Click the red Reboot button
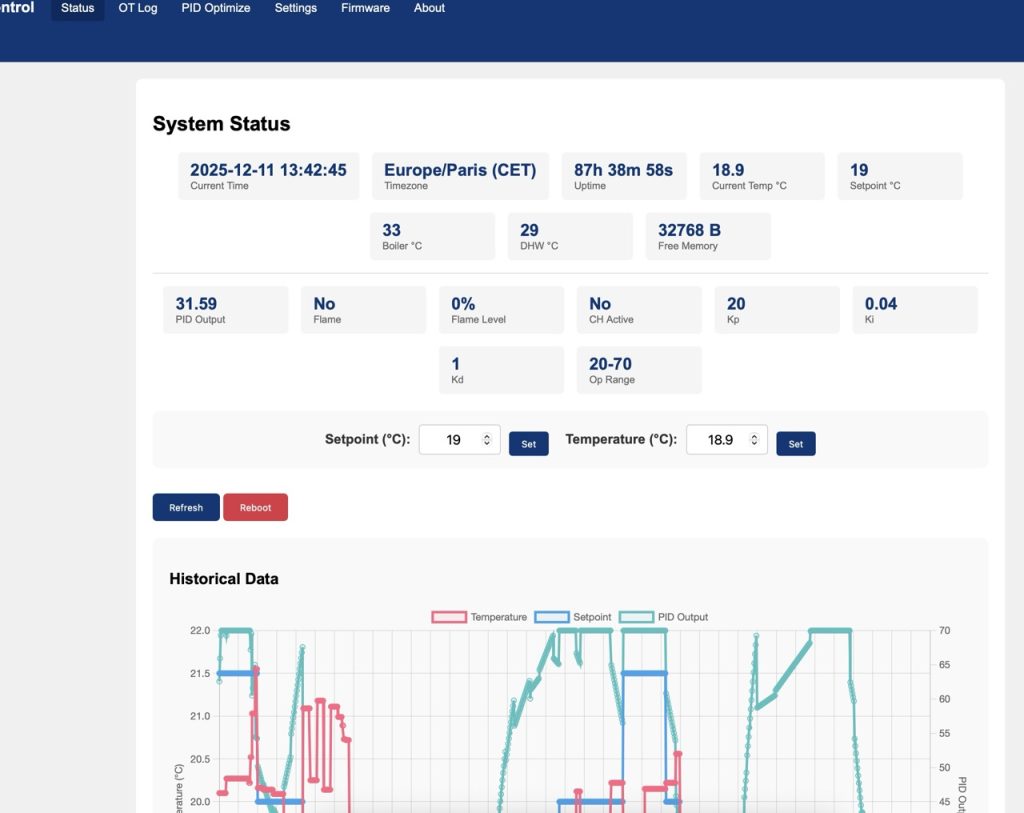This screenshot has height=813, width=1024. [x=255, y=508]
